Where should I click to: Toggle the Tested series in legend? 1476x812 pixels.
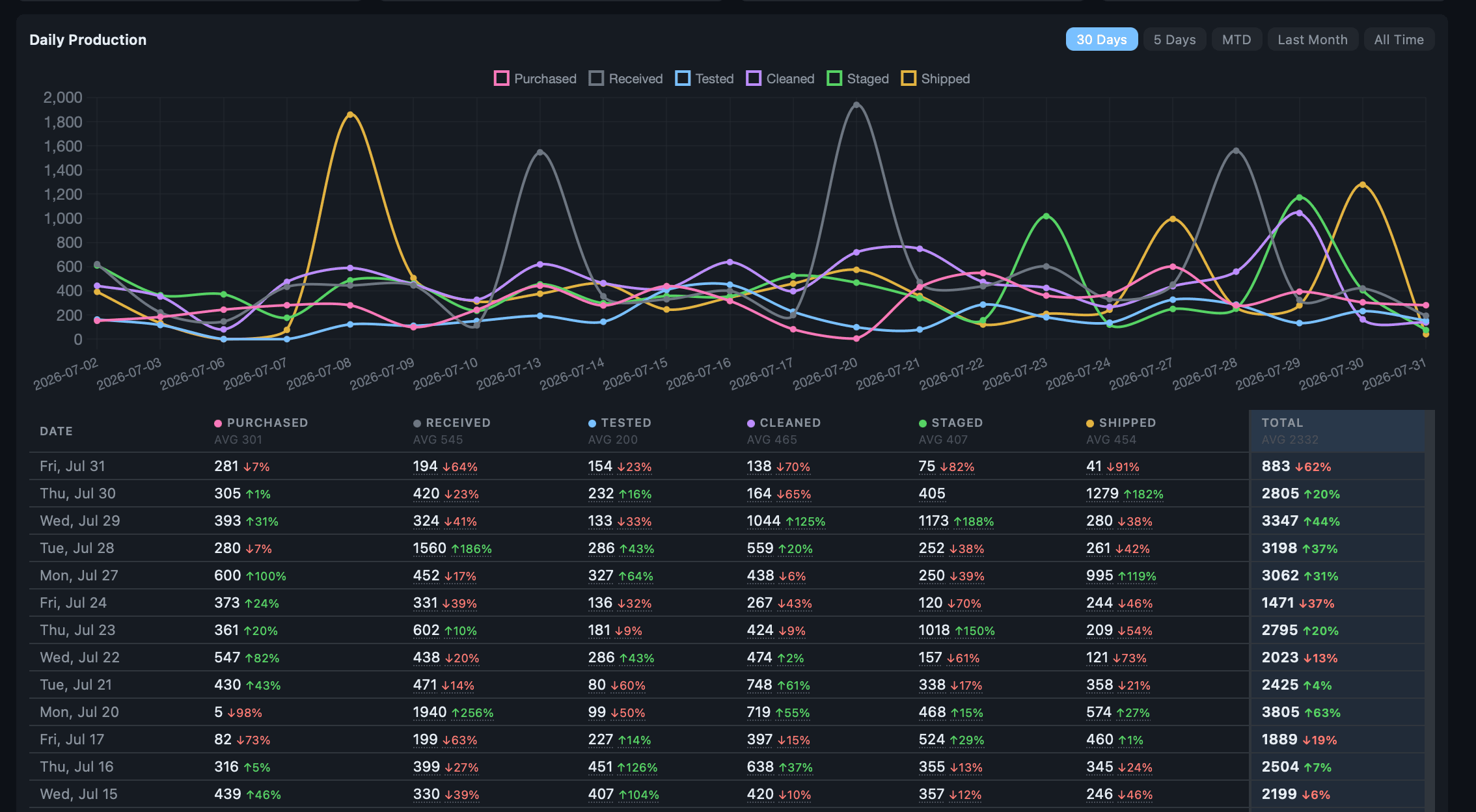(704, 79)
